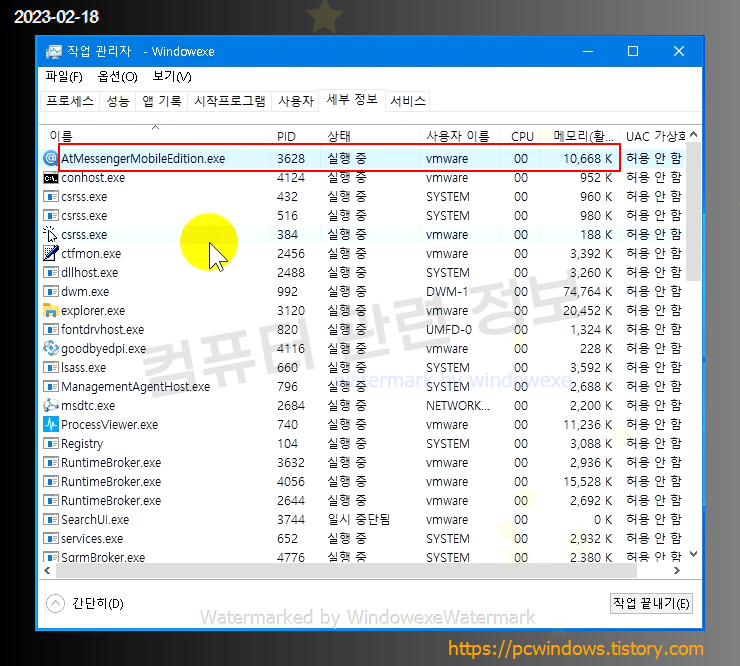
Task: Collapse view with 간단히(D) arrow
Action: pos(55,603)
